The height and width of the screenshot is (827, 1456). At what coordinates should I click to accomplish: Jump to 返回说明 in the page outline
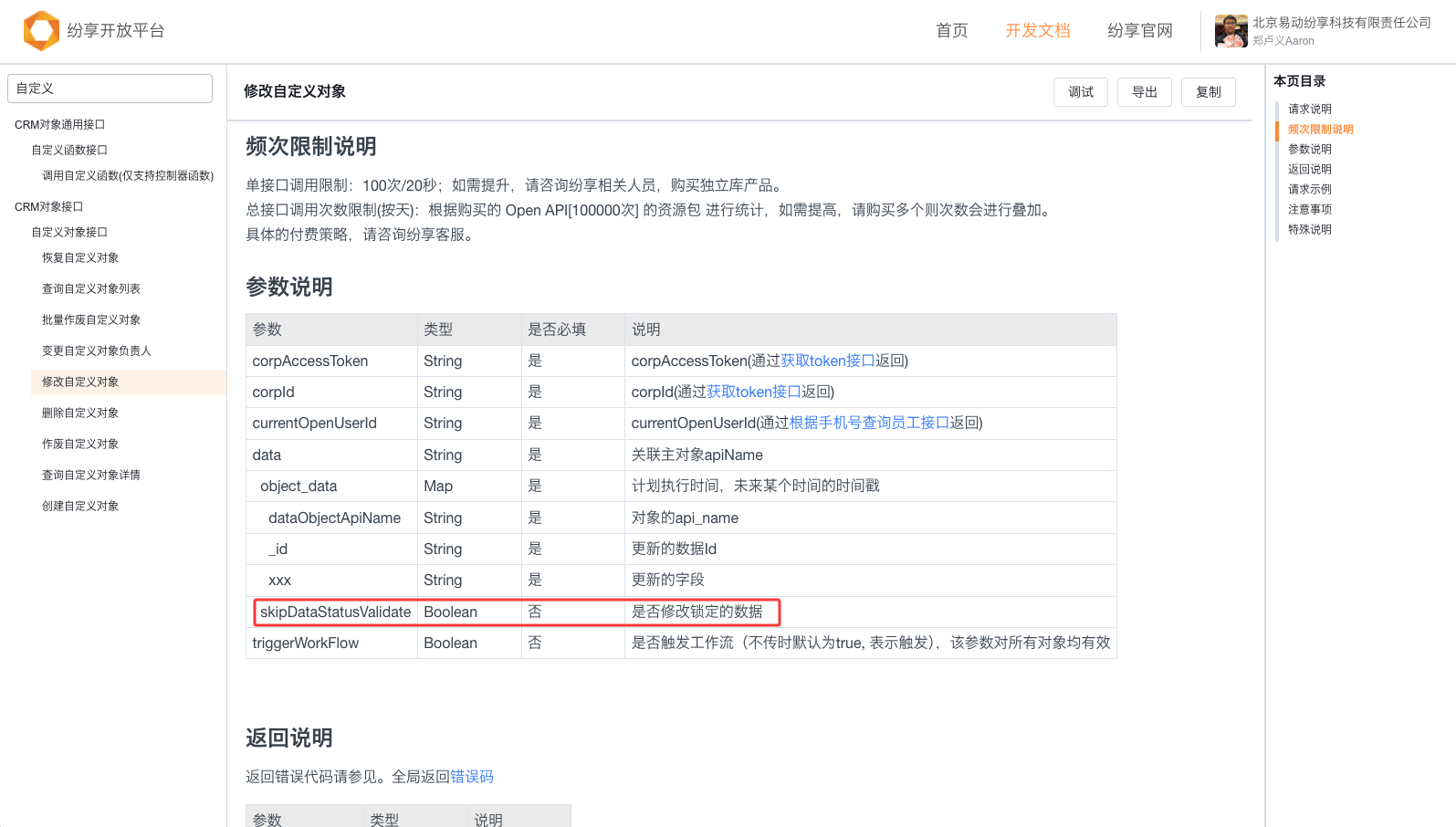pos(1310,170)
